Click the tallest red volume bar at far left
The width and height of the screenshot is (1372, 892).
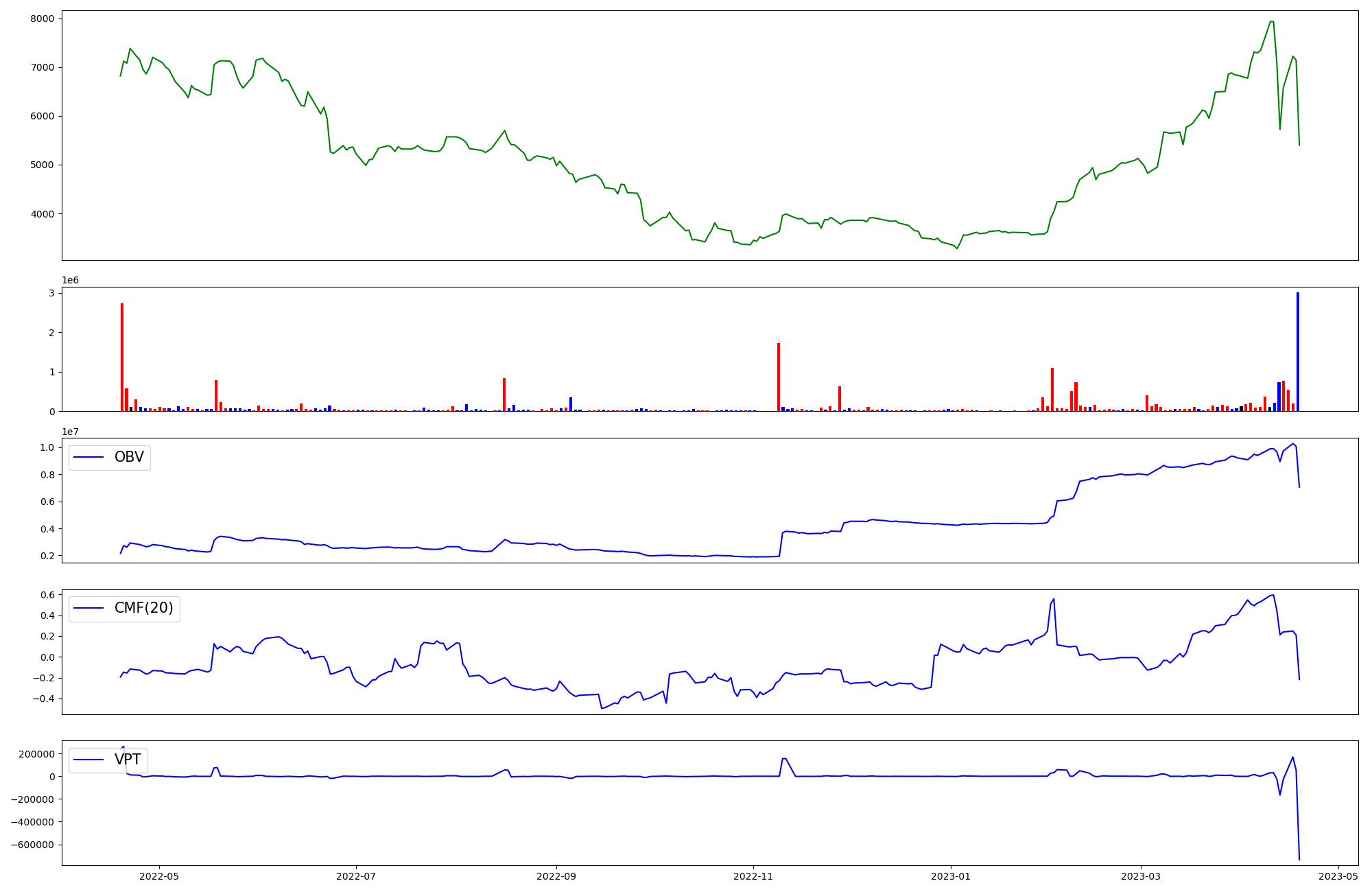coord(122,357)
